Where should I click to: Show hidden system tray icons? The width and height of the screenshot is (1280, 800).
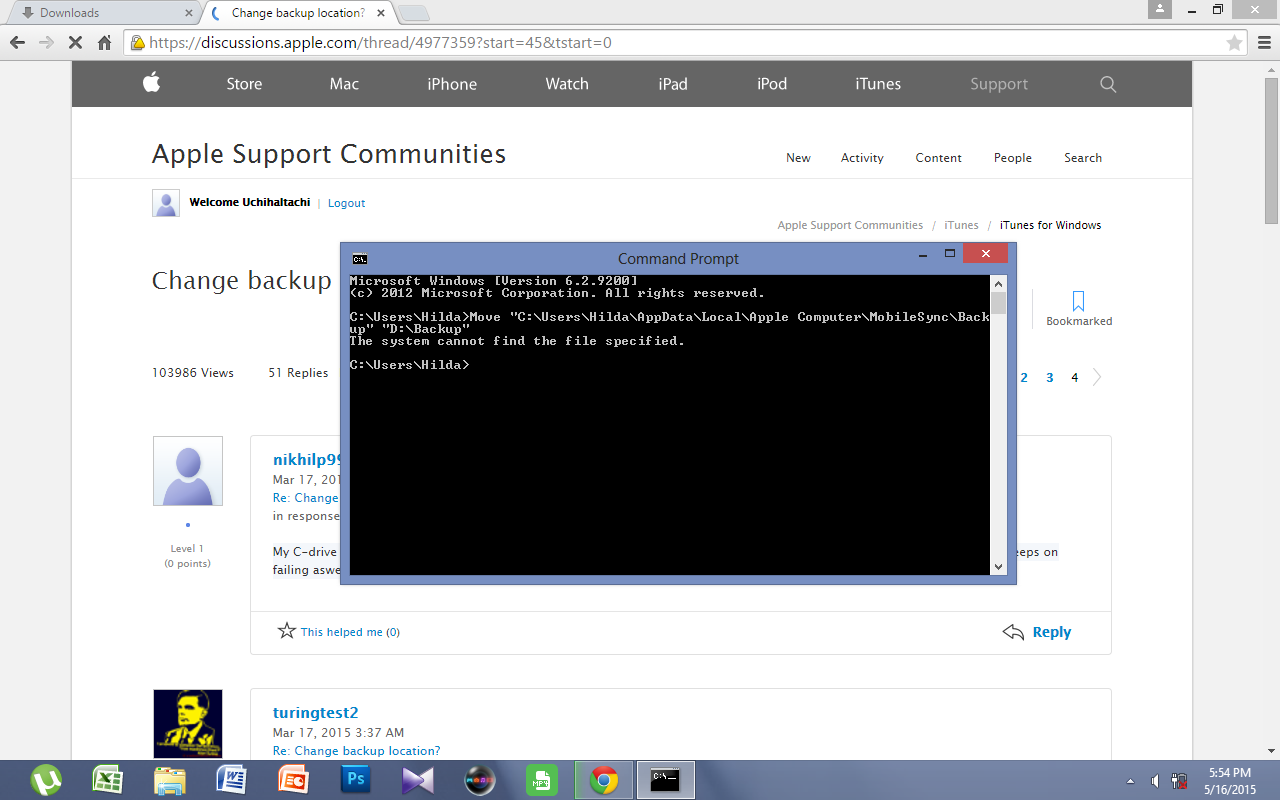pos(1131,781)
